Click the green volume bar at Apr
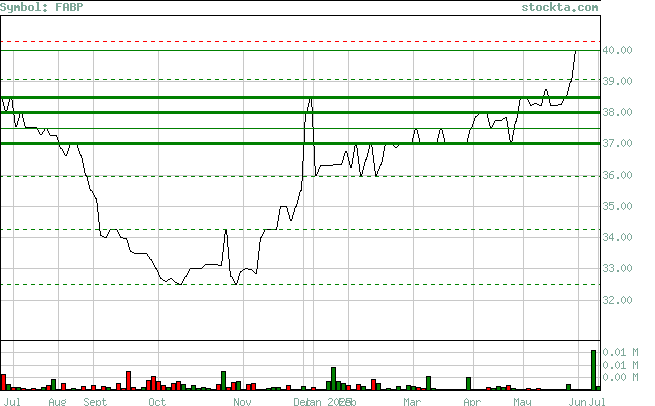This screenshot has height=406, width=655. 468,384
